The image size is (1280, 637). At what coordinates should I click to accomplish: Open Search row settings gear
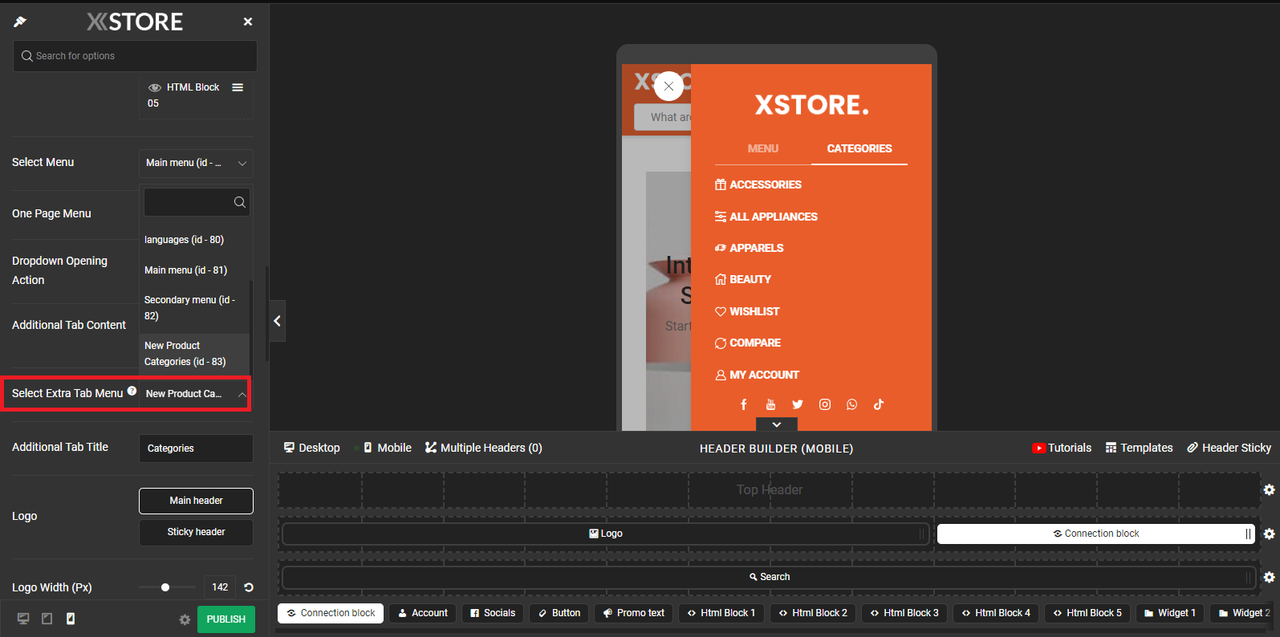[x=1269, y=577]
